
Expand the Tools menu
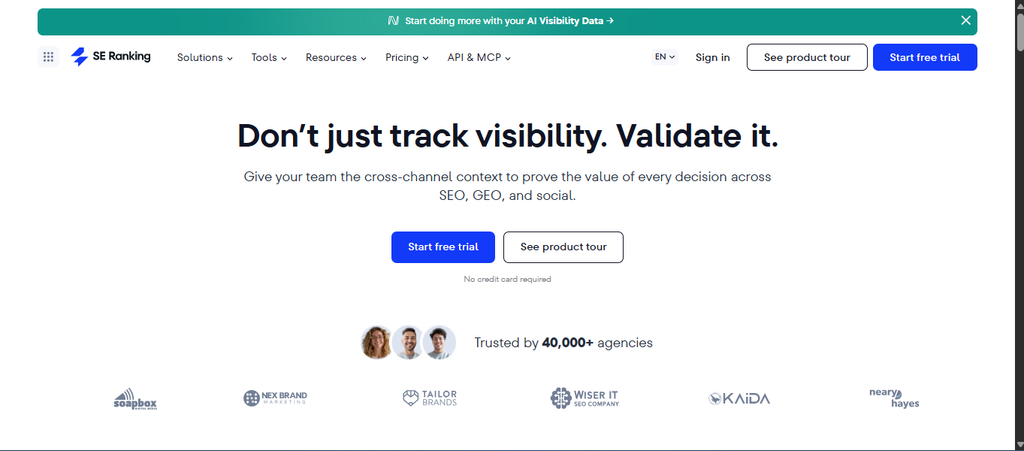click(x=269, y=57)
